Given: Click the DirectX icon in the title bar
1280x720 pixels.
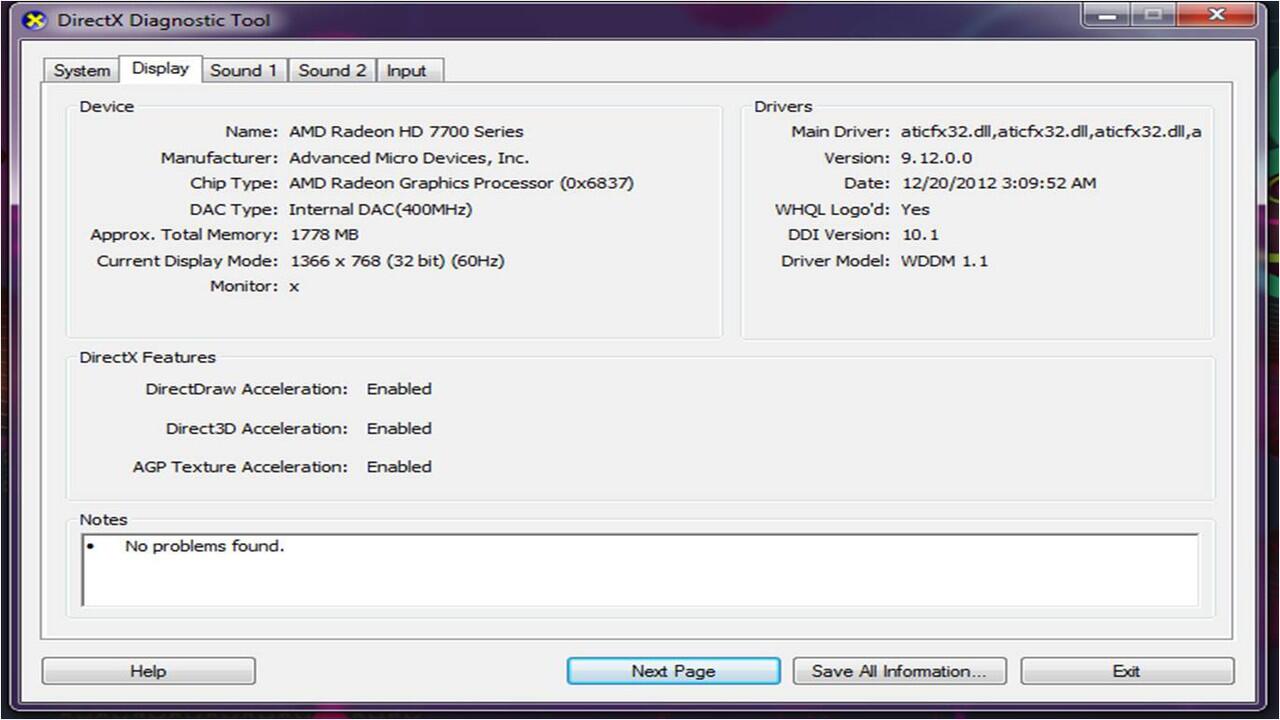Looking at the screenshot, I should [x=34, y=20].
